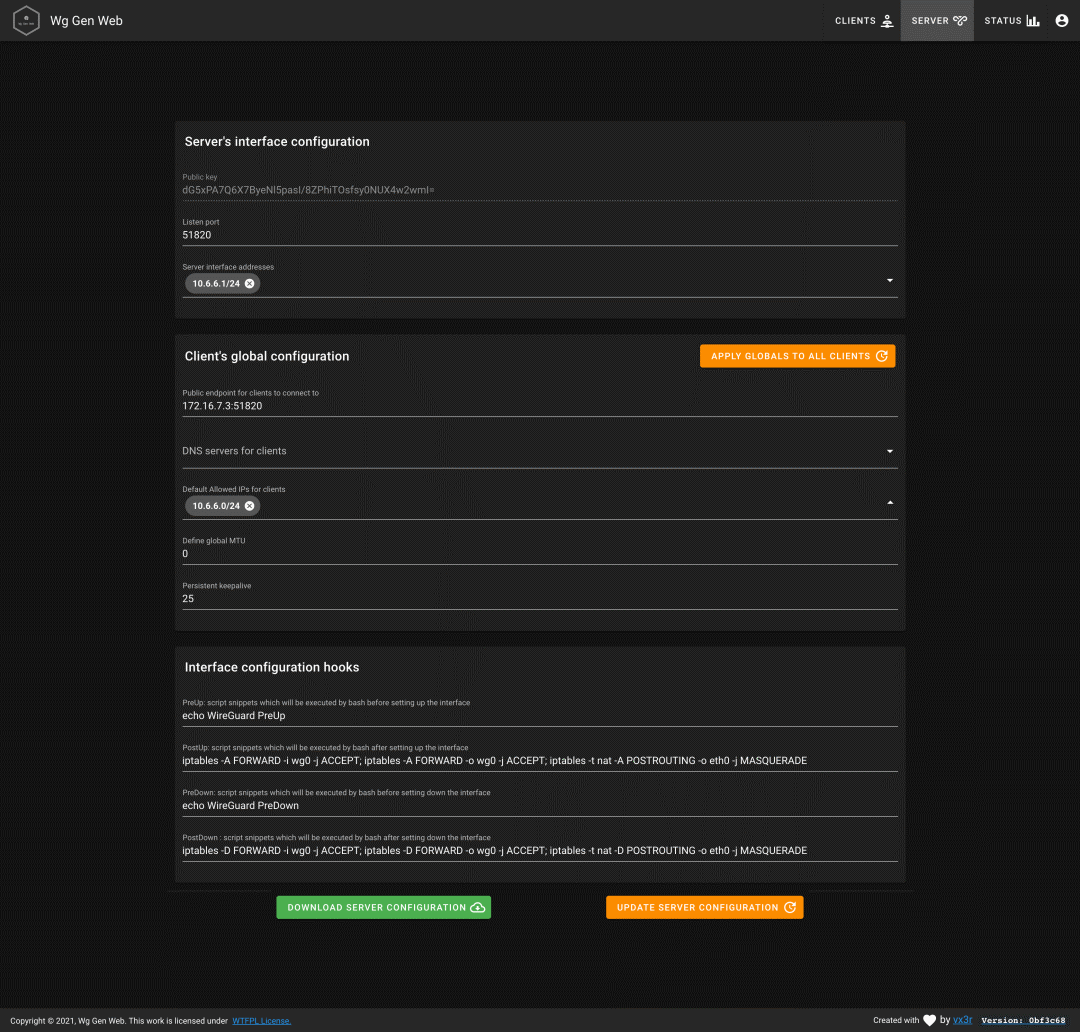Expand Server interface addresses dropdown arrow
This screenshot has width=1080, height=1032.
pyautogui.click(x=889, y=280)
